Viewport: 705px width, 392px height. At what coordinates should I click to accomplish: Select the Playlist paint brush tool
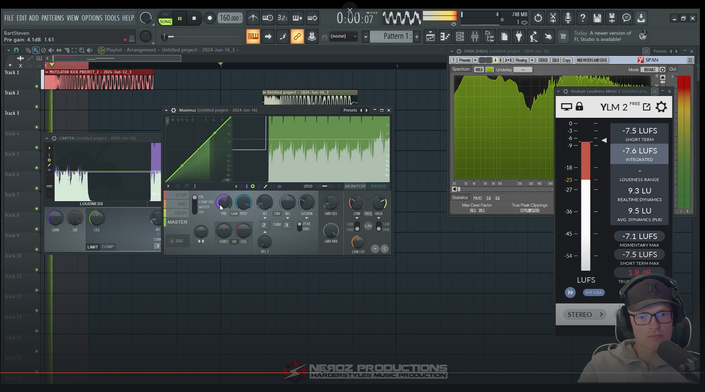pos(36,50)
